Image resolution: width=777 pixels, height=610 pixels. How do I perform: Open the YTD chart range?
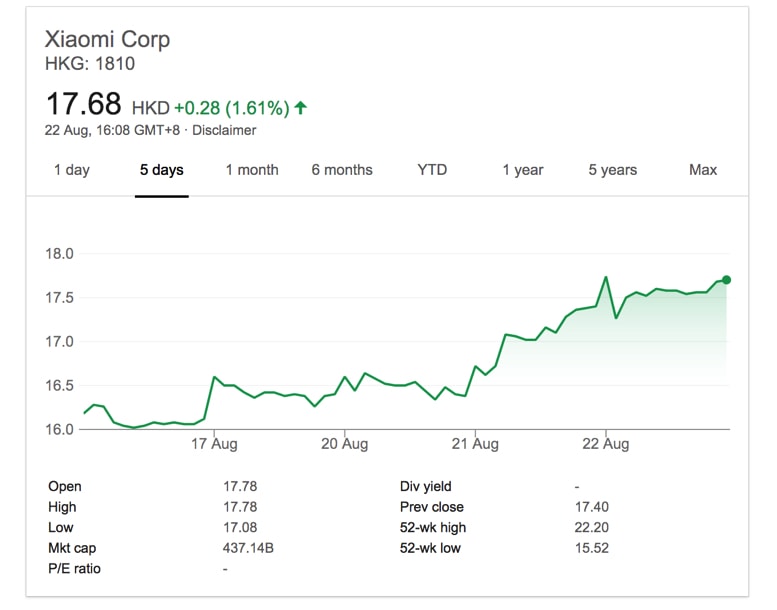click(x=432, y=170)
